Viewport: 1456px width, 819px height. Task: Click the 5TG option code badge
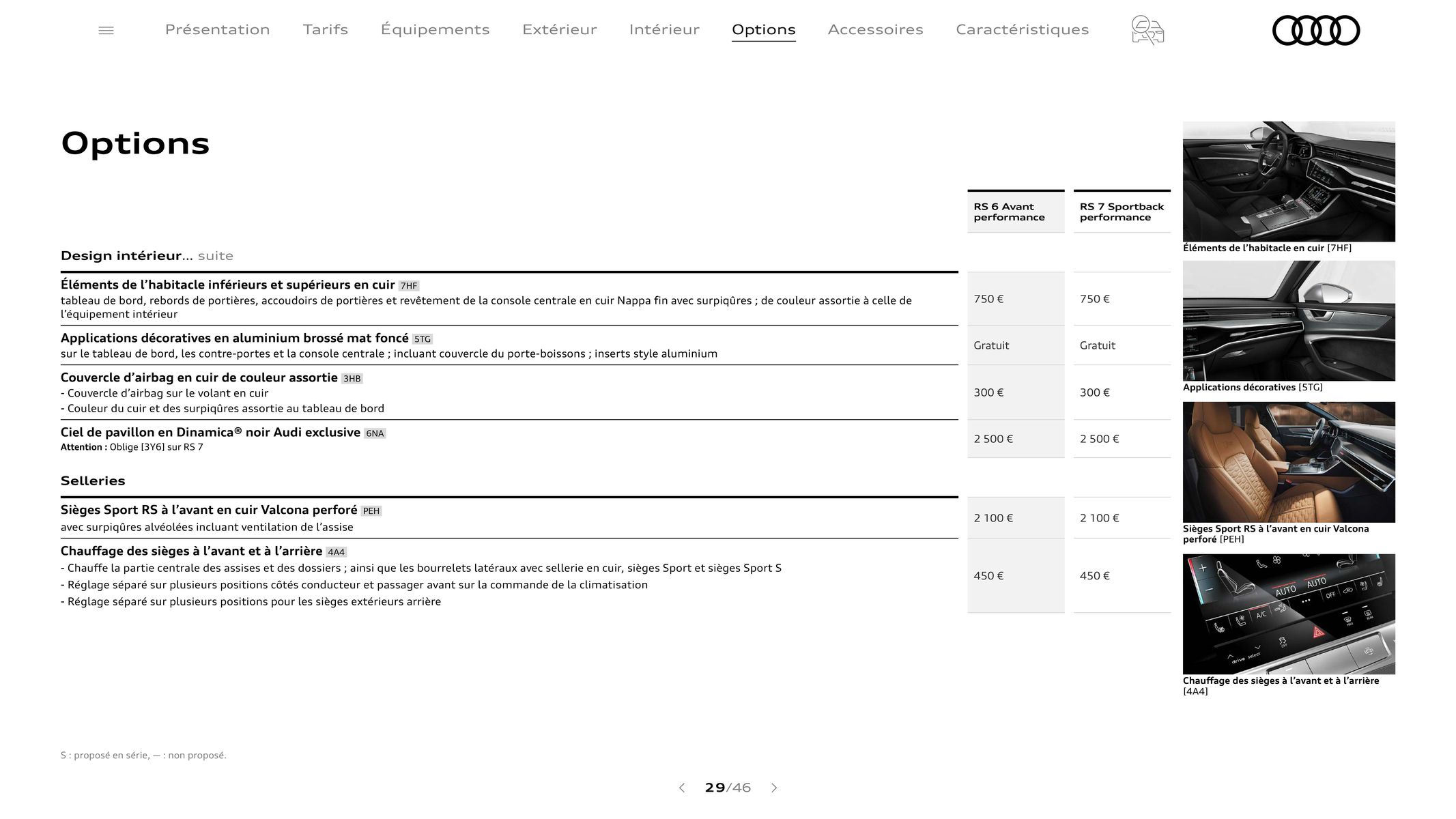423,339
